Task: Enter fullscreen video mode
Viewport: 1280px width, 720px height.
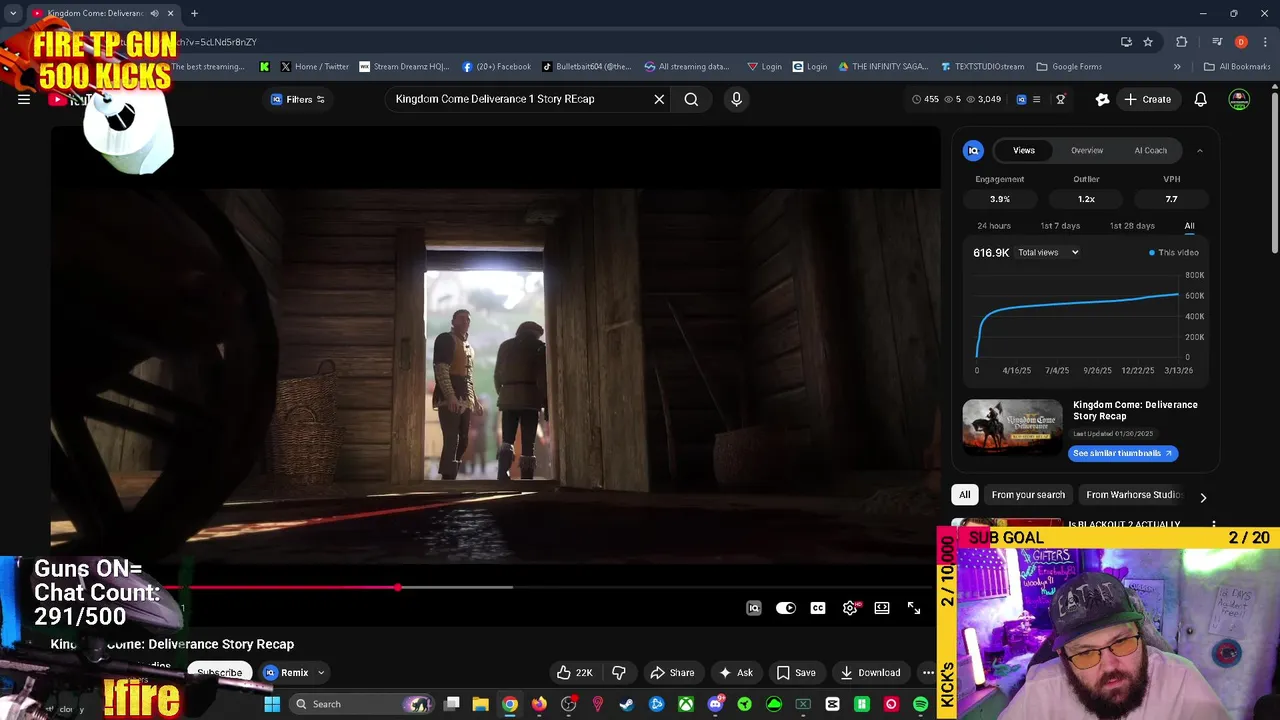Action: coord(914,608)
